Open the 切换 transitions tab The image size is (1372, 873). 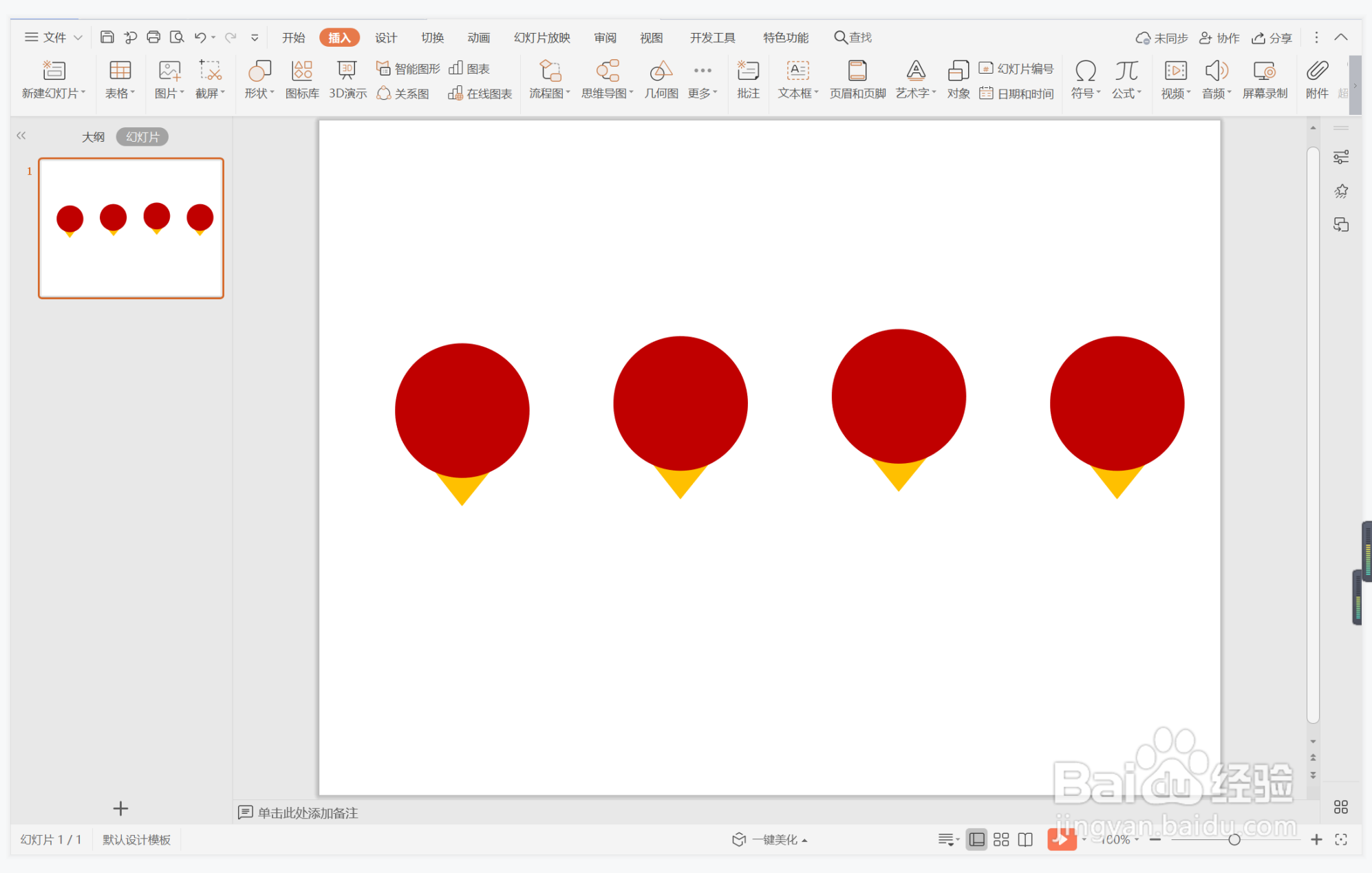coord(433,38)
